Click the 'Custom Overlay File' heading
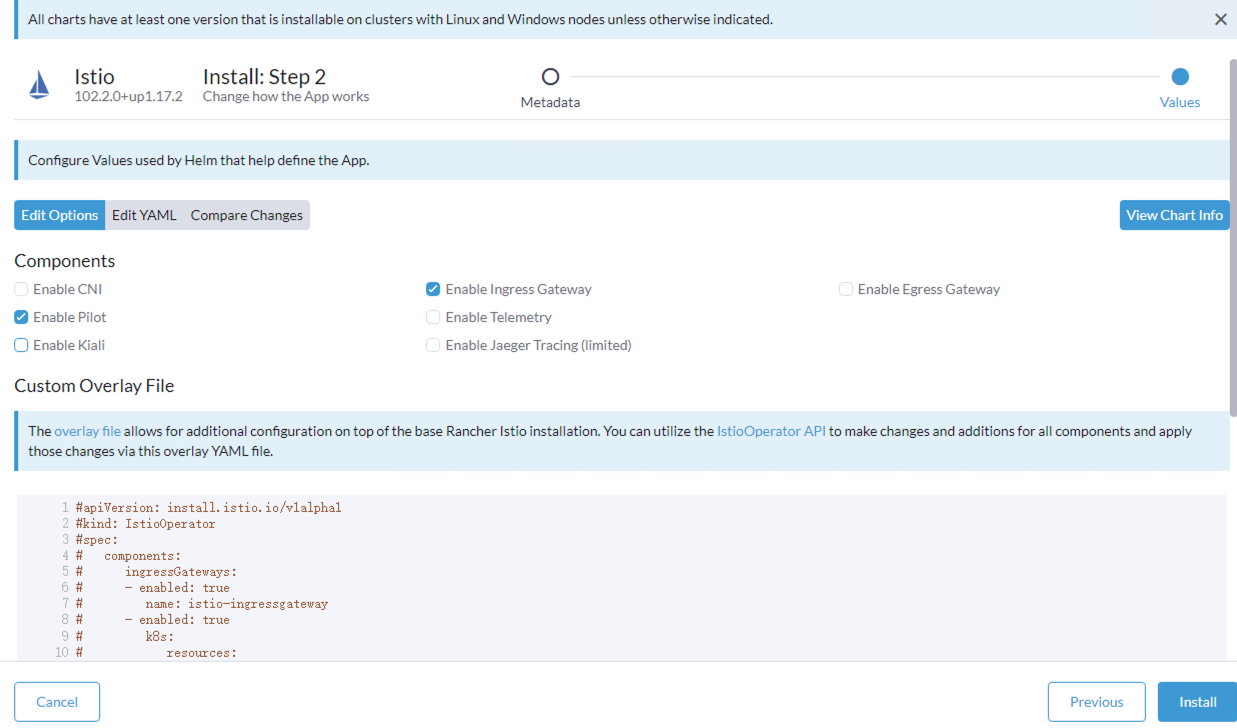The image size is (1237, 728). 94,386
